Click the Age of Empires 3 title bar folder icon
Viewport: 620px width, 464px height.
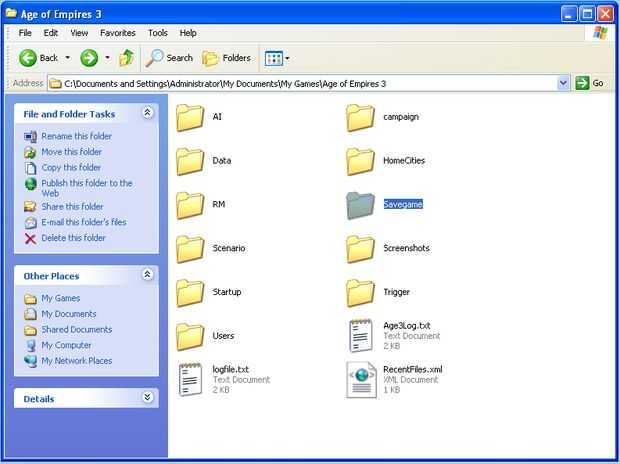click(11, 13)
